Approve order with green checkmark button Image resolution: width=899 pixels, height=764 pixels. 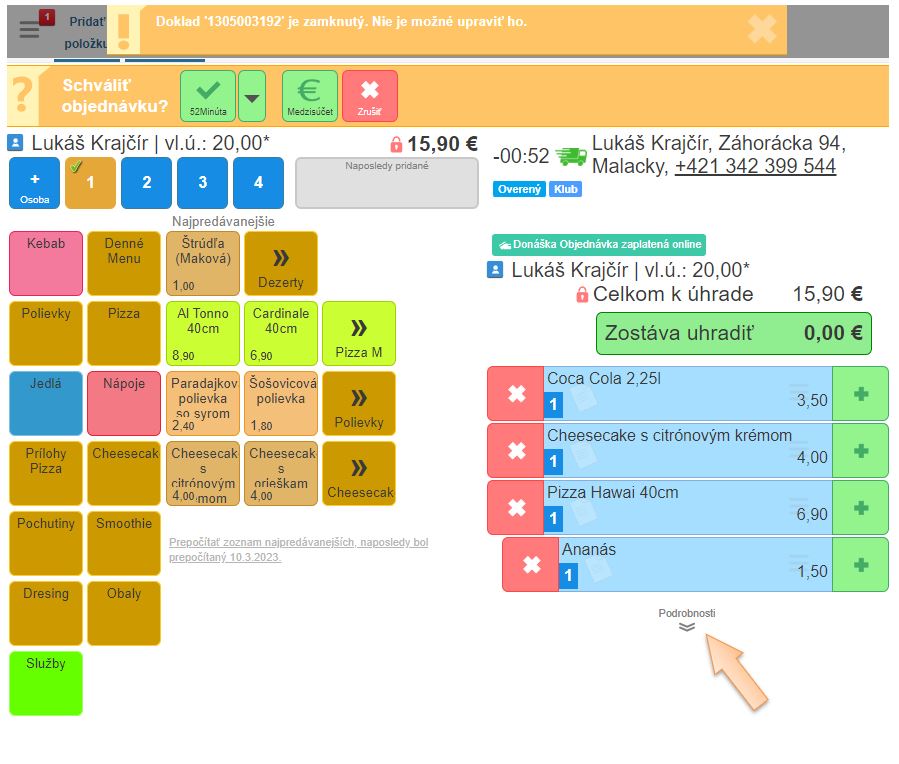point(208,96)
